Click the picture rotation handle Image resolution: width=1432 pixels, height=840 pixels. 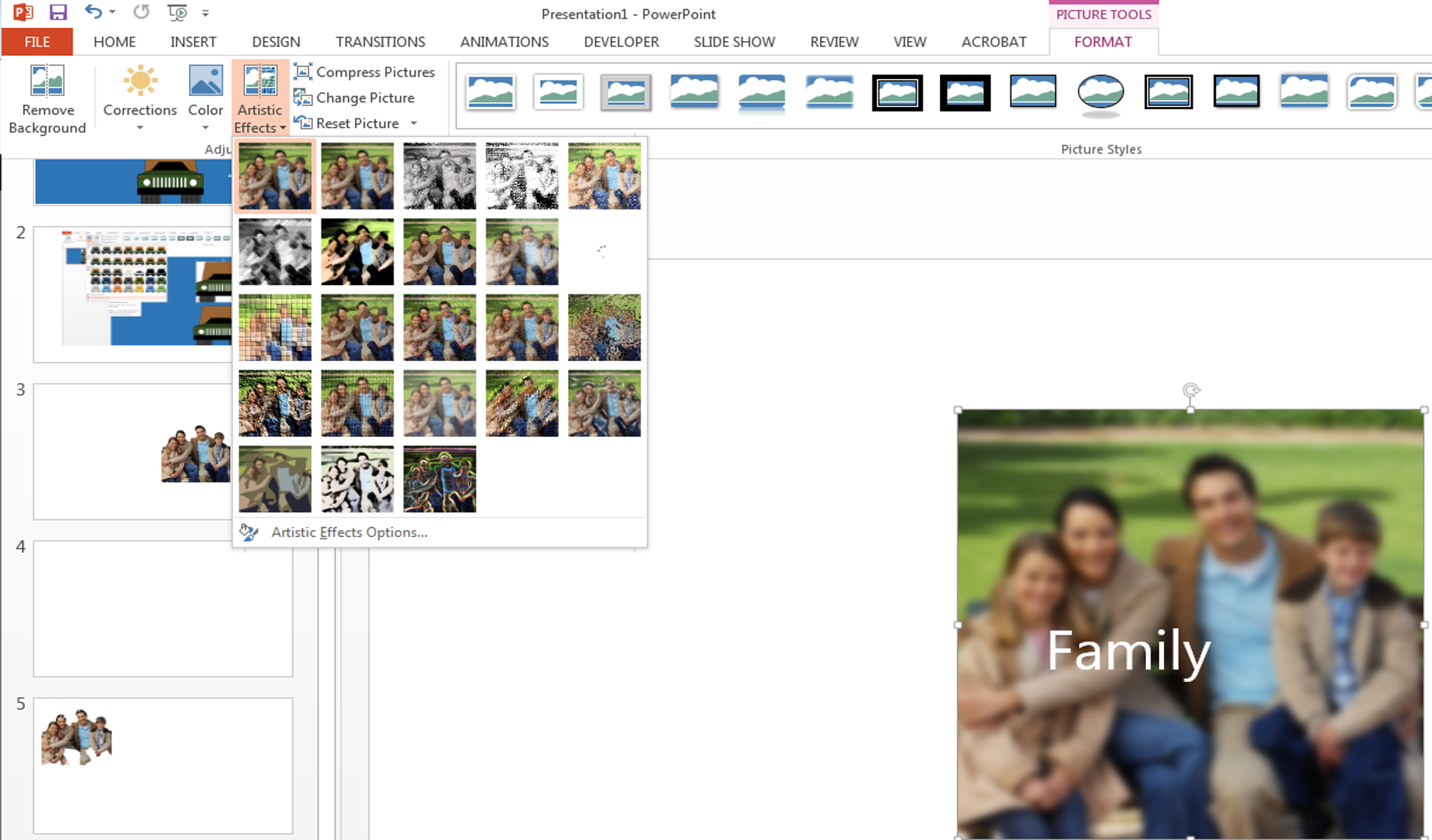pos(1191,390)
